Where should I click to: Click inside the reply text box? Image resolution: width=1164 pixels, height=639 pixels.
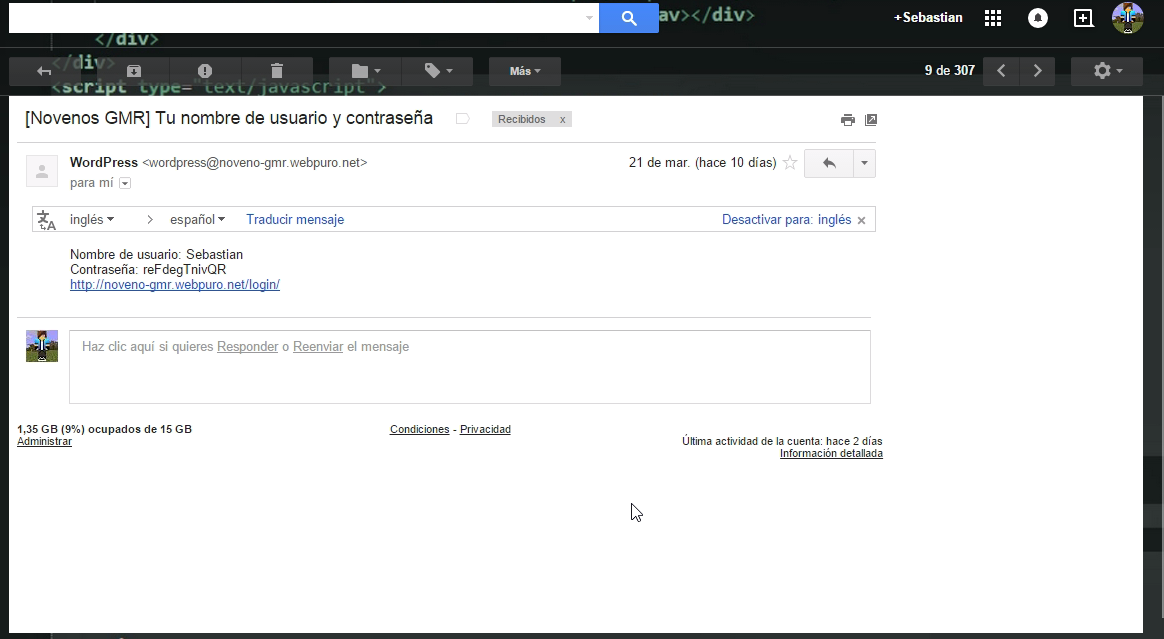[469, 367]
